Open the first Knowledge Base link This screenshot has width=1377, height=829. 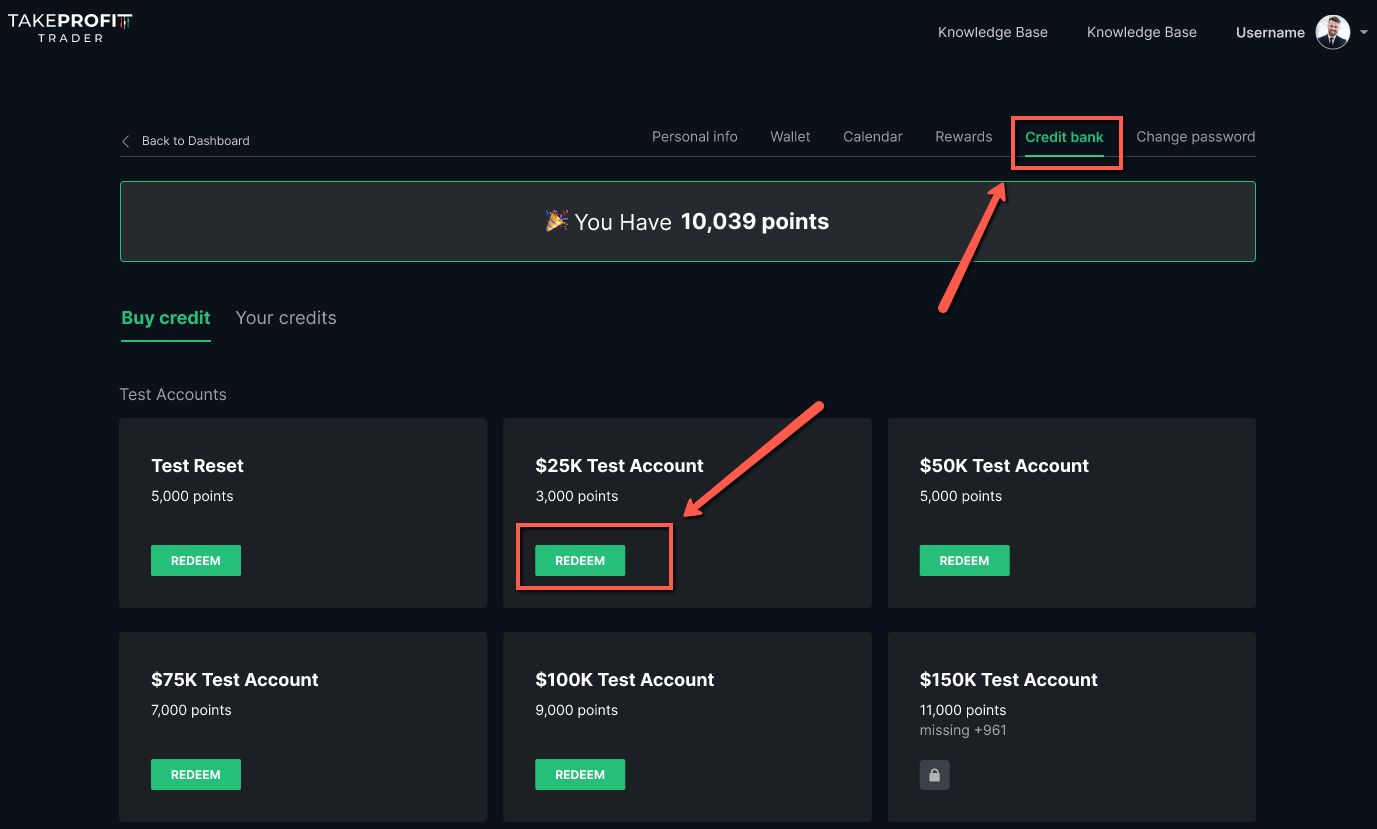[993, 32]
